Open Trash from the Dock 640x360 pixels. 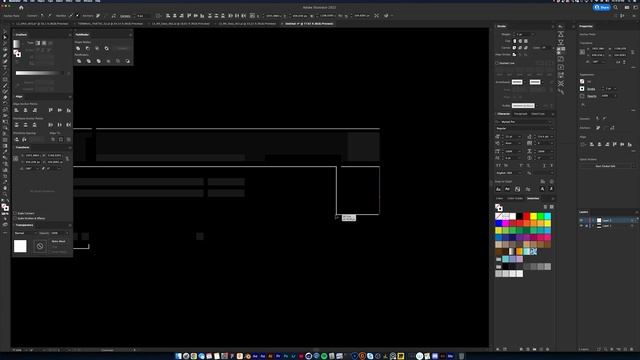pos(462,356)
